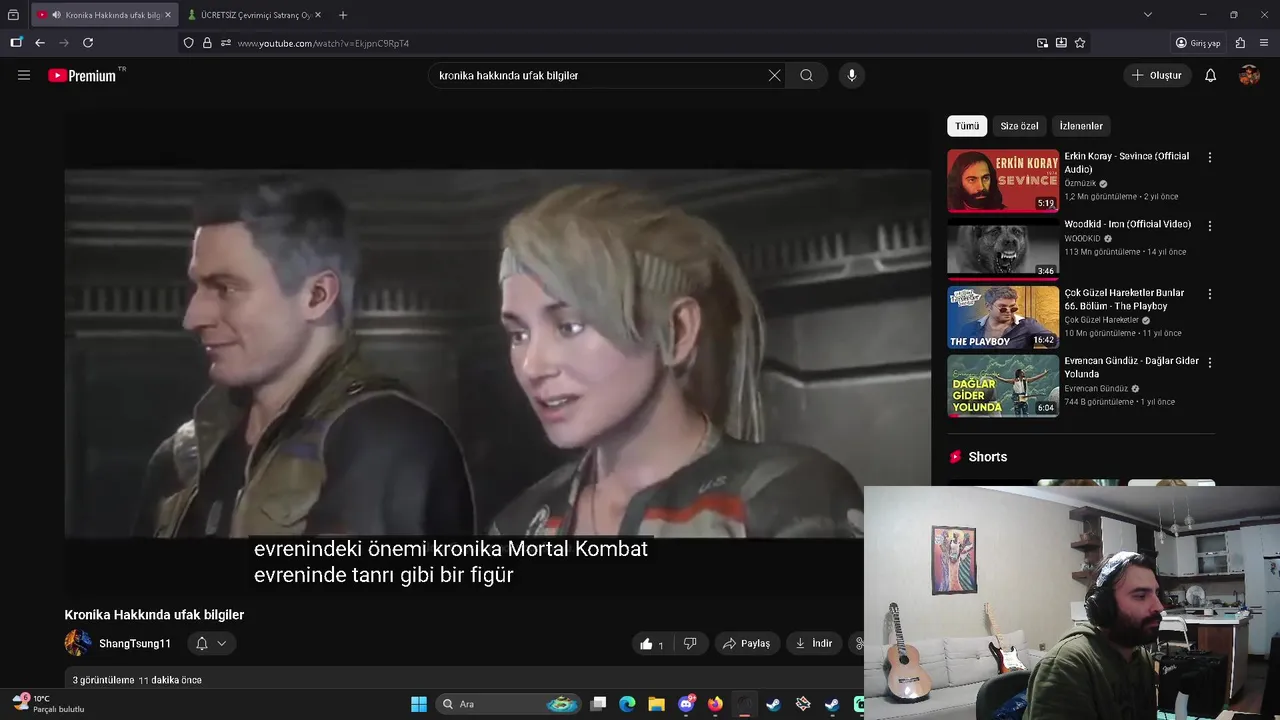The height and width of the screenshot is (720, 1280).
Task: Go back in Firefox navigation
Action: [40, 43]
